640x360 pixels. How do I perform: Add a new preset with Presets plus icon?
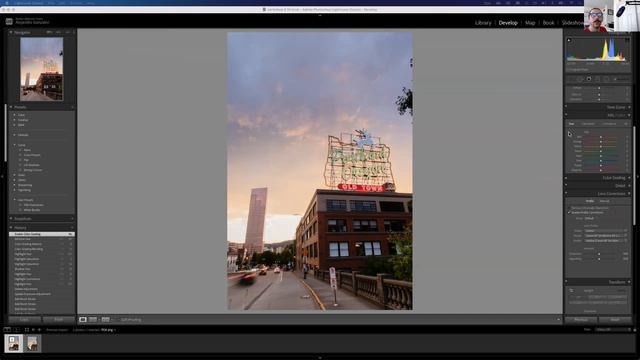pyautogui.click(x=72, y=107)
